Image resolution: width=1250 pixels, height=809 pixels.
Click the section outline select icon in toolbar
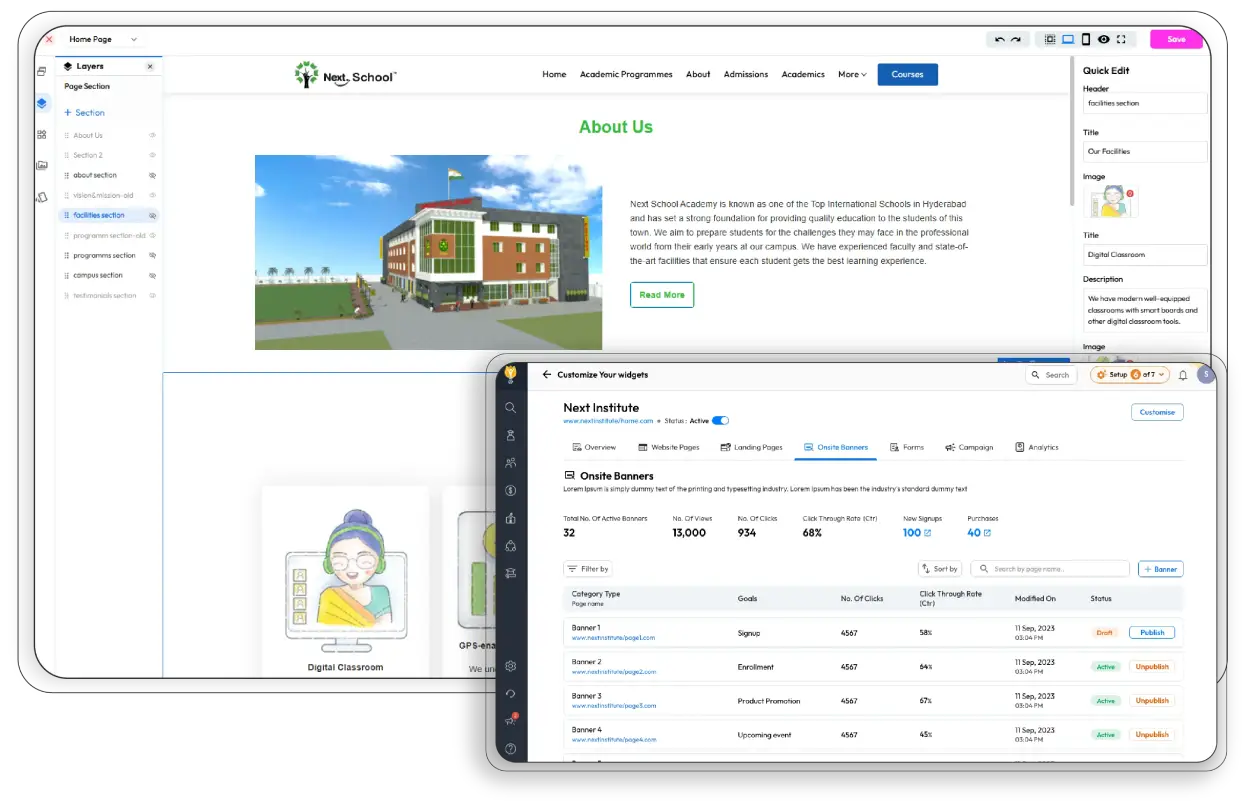pos(1050,39)
